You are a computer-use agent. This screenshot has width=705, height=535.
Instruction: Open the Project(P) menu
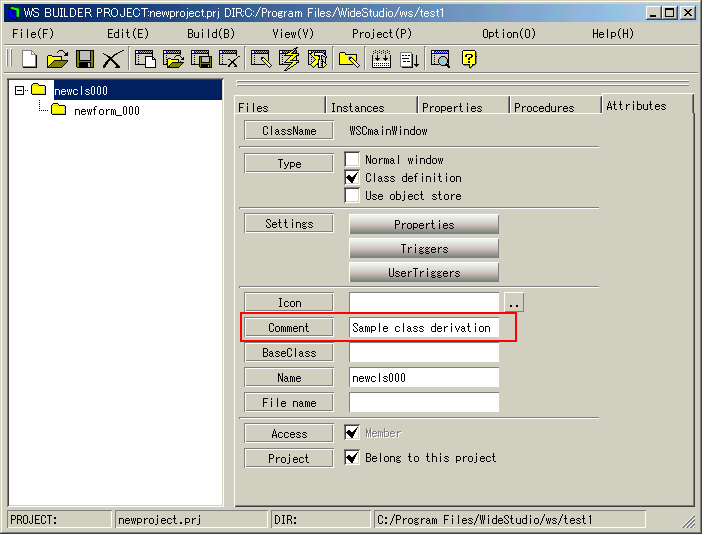[x=381, y=33]
